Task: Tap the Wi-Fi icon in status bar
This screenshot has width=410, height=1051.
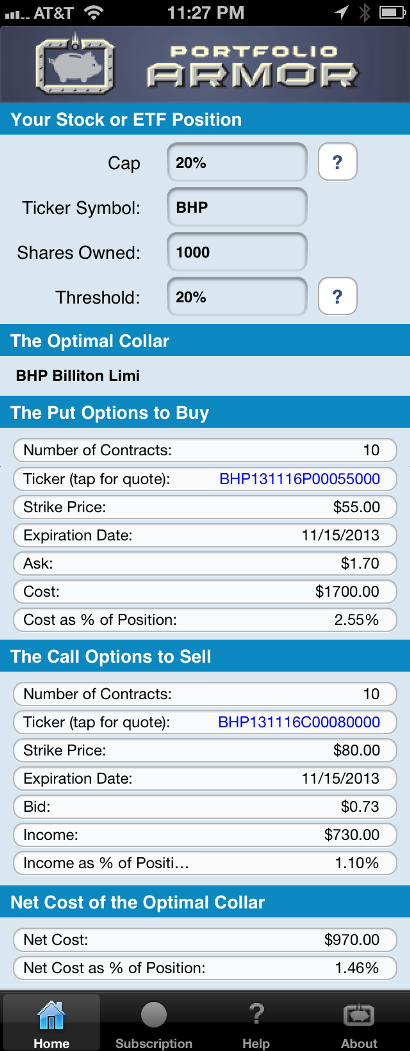Action: pos(95,12)
